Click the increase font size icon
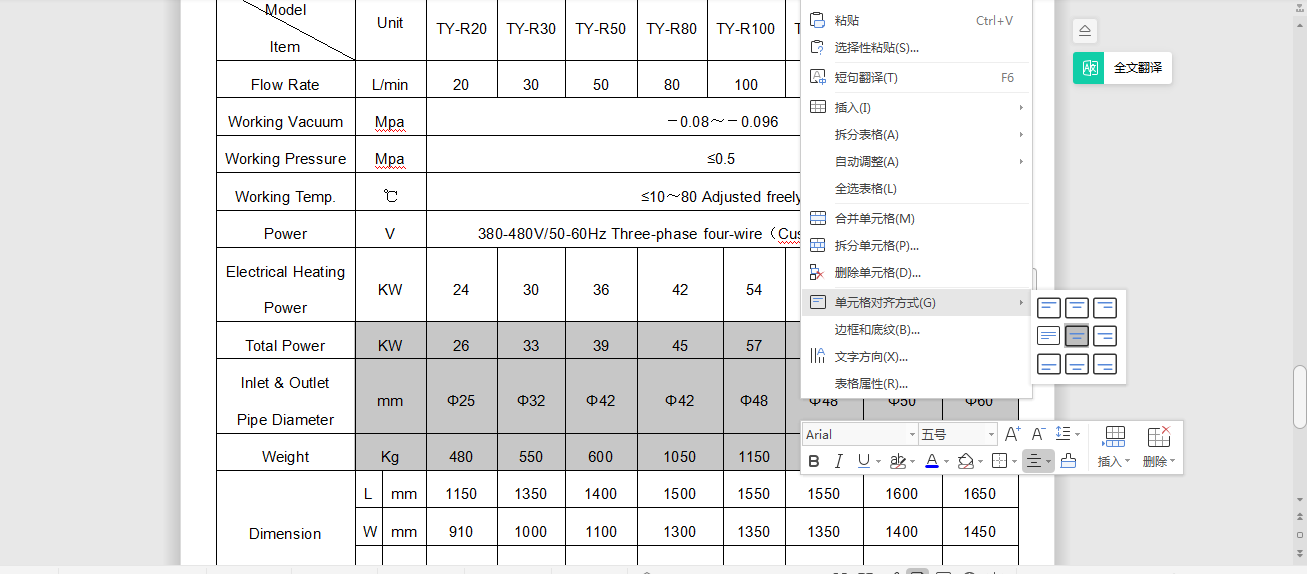 [x=1012, y=434]
